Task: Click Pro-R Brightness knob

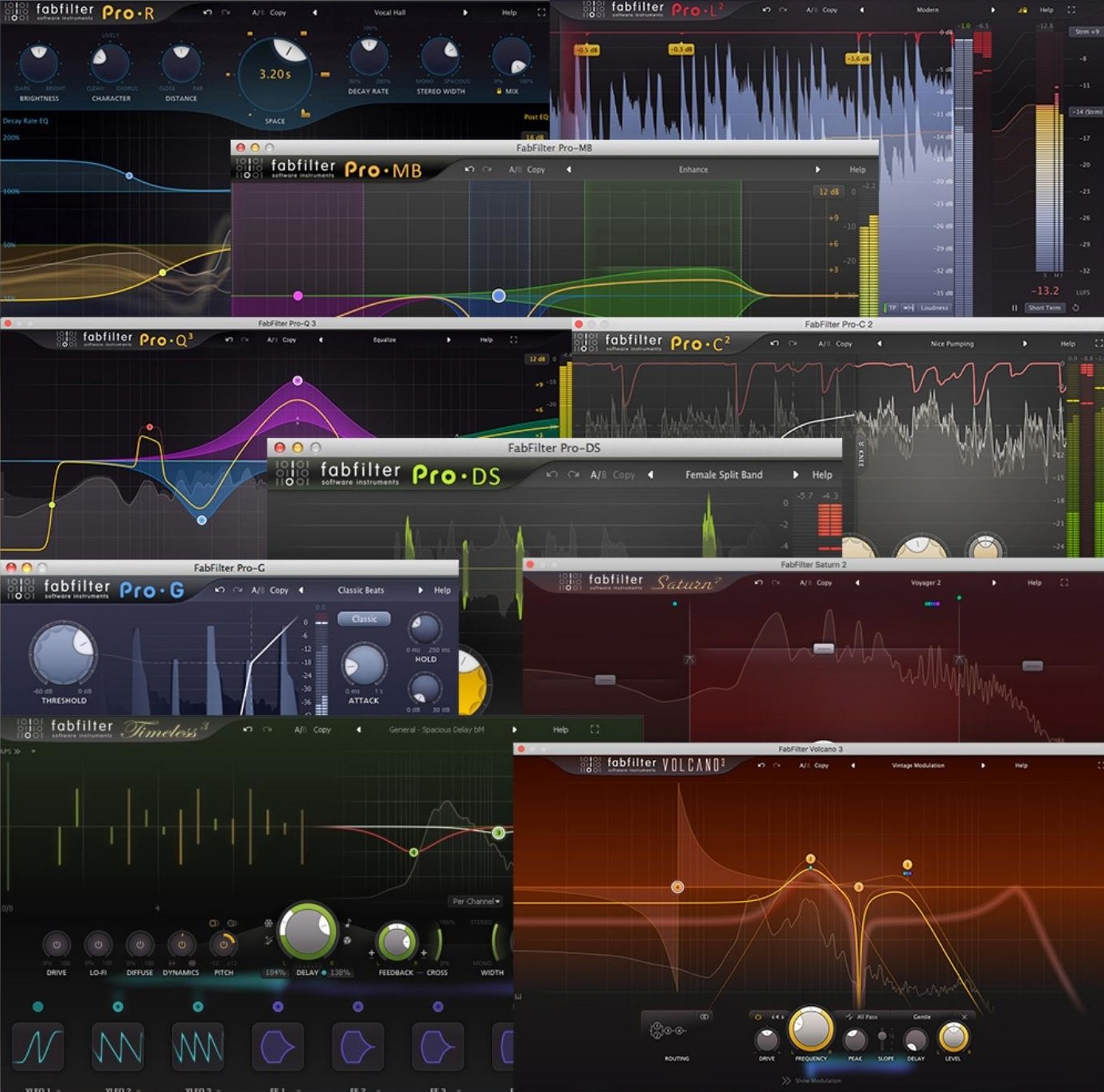Action: tap(38, 63)
